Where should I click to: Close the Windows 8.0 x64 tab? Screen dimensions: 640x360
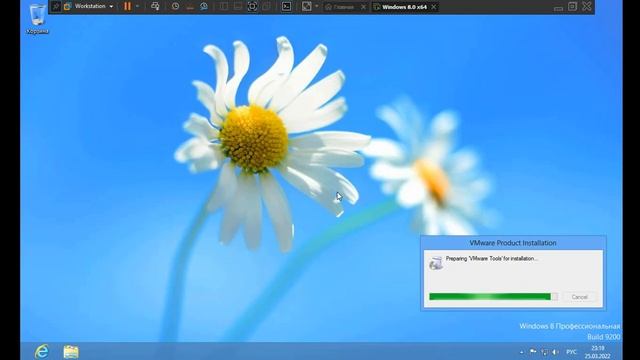click(433, 7)
